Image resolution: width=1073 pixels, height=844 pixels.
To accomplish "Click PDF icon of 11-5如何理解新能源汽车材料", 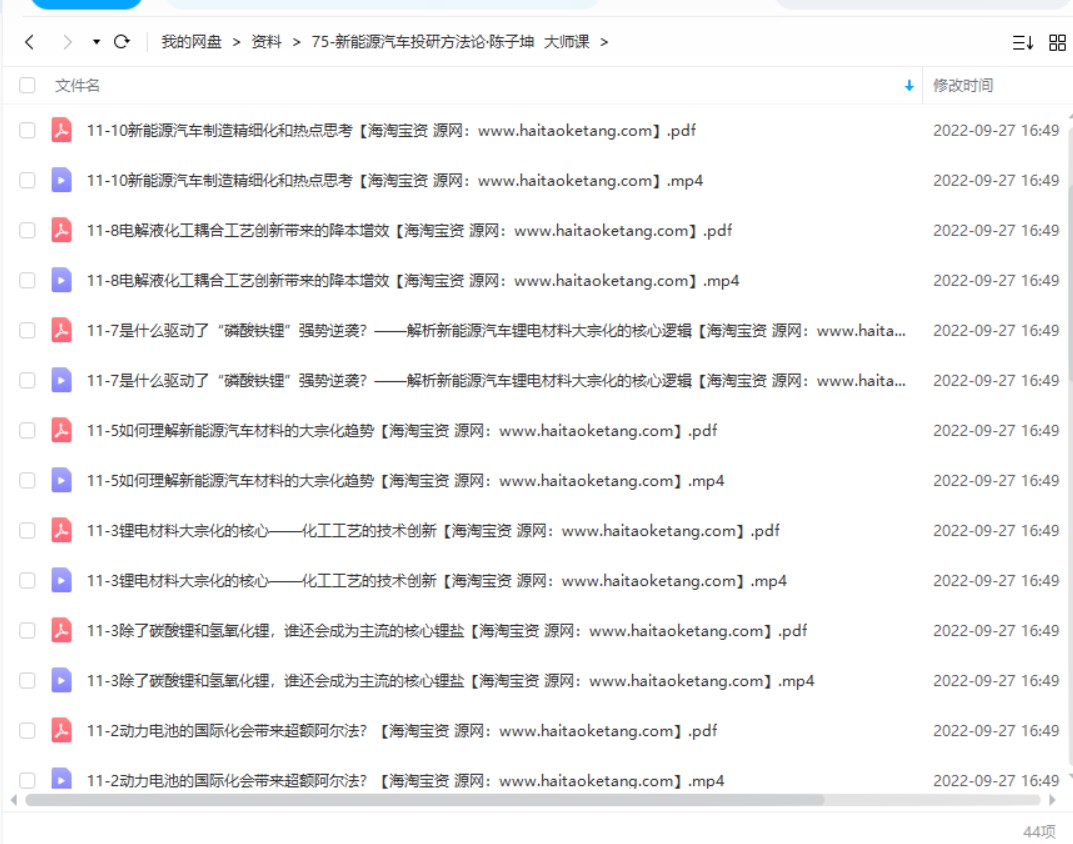I will pos(62,430).
